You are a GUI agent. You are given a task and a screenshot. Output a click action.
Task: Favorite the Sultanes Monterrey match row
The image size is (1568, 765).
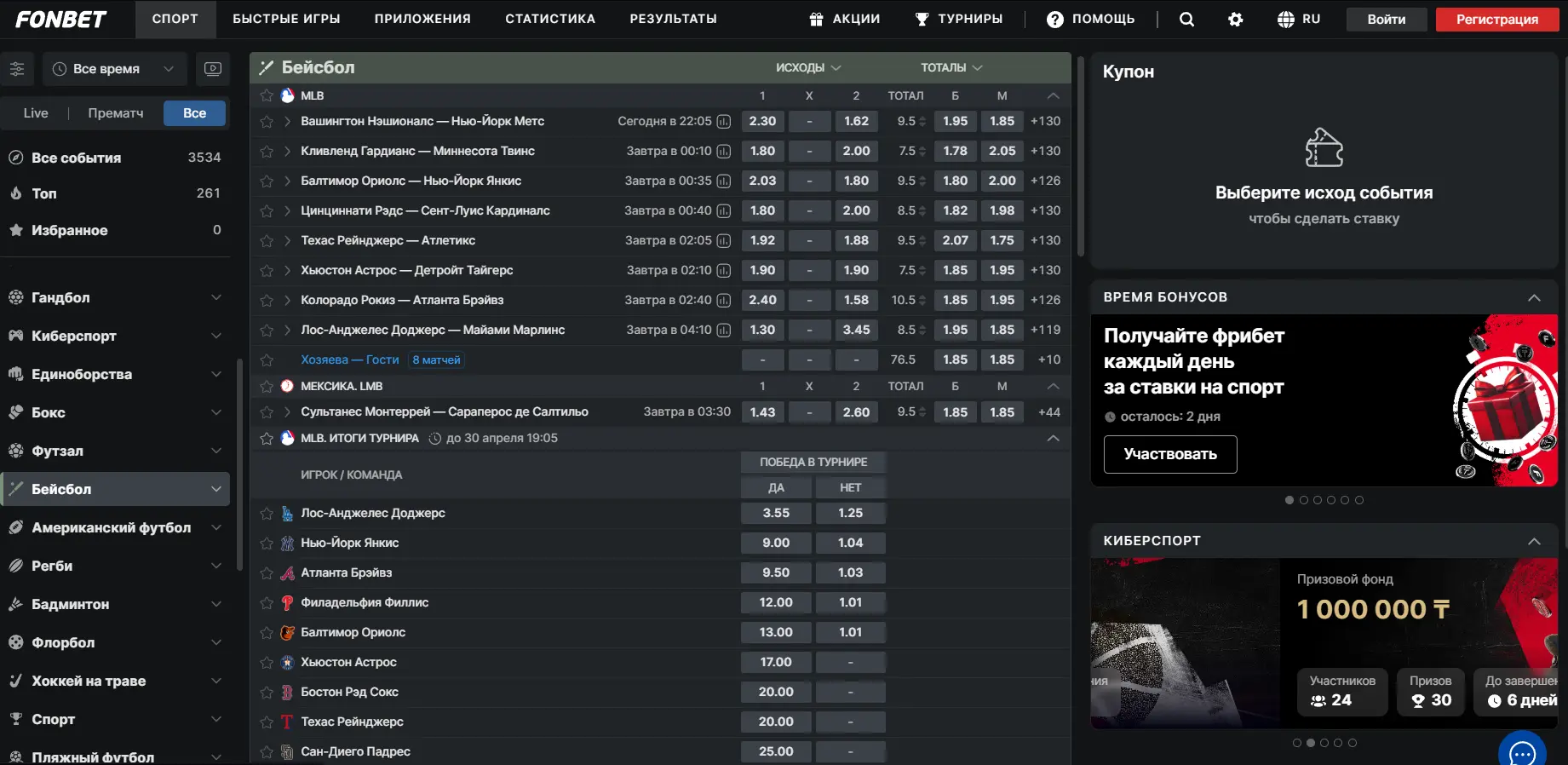pyautogui.click(x=267, y=412)
